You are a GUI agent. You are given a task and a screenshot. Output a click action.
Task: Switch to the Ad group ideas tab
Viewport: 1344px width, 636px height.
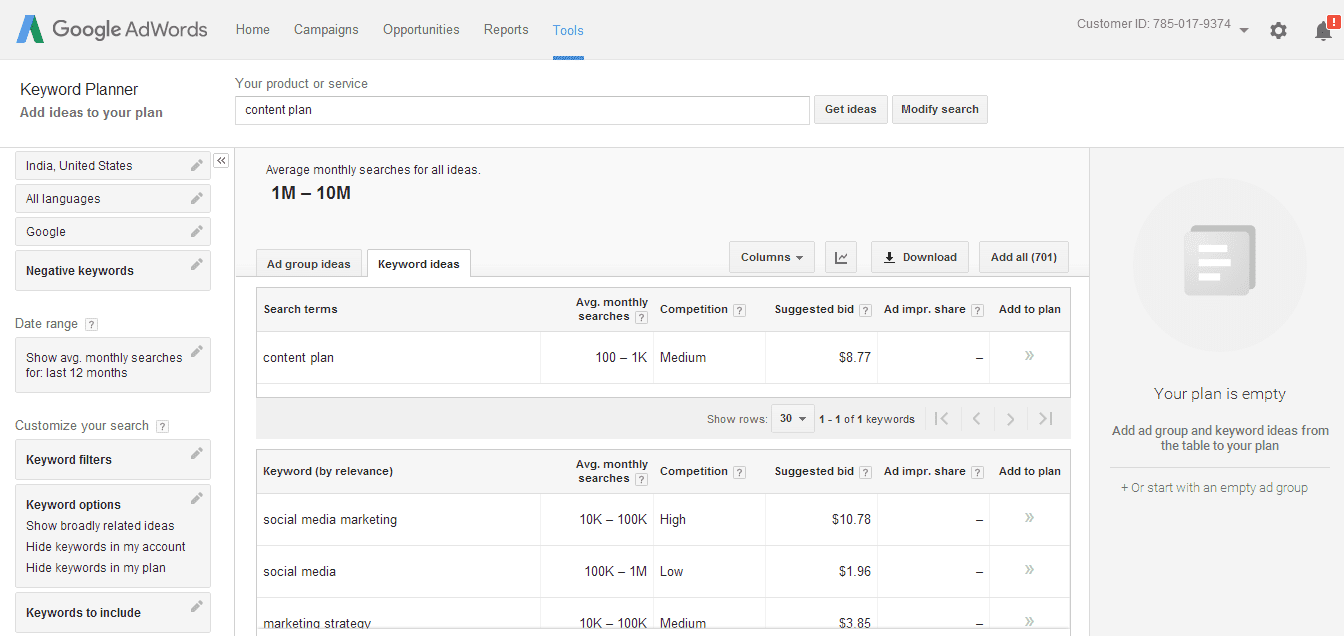(309, 264)
